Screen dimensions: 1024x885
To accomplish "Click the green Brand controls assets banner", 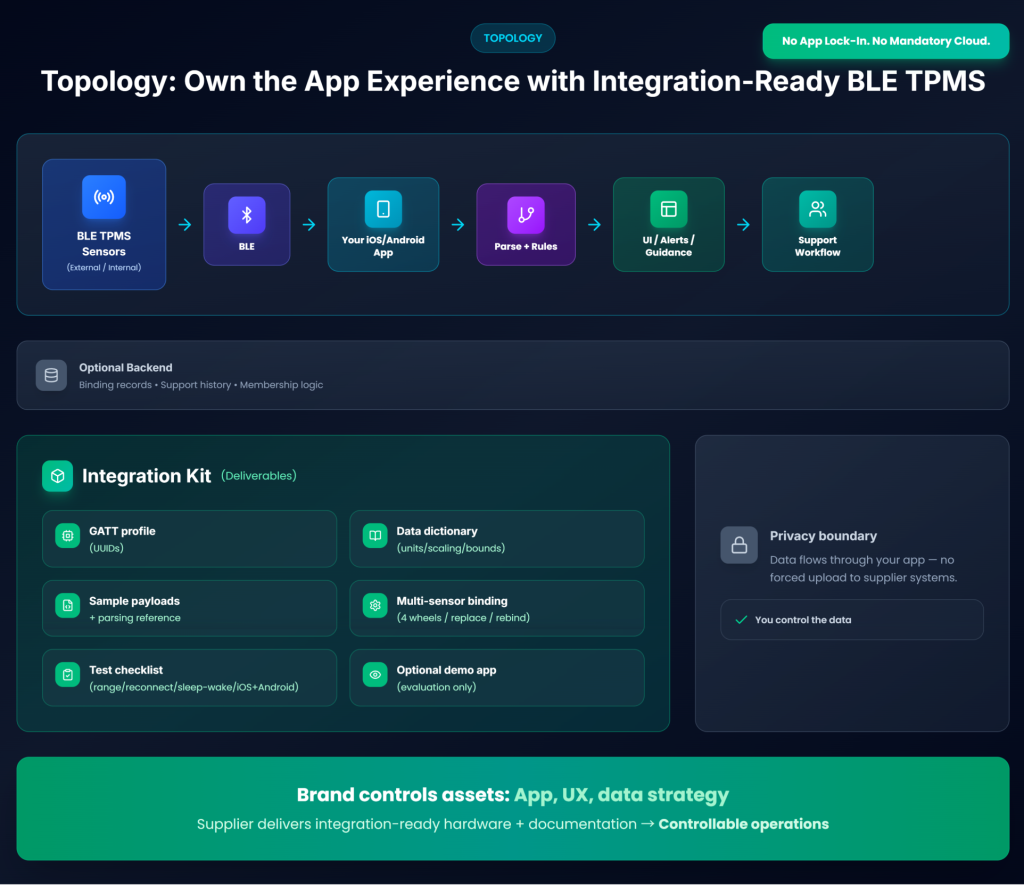I will pyautogui.click(x=512, y=808).
